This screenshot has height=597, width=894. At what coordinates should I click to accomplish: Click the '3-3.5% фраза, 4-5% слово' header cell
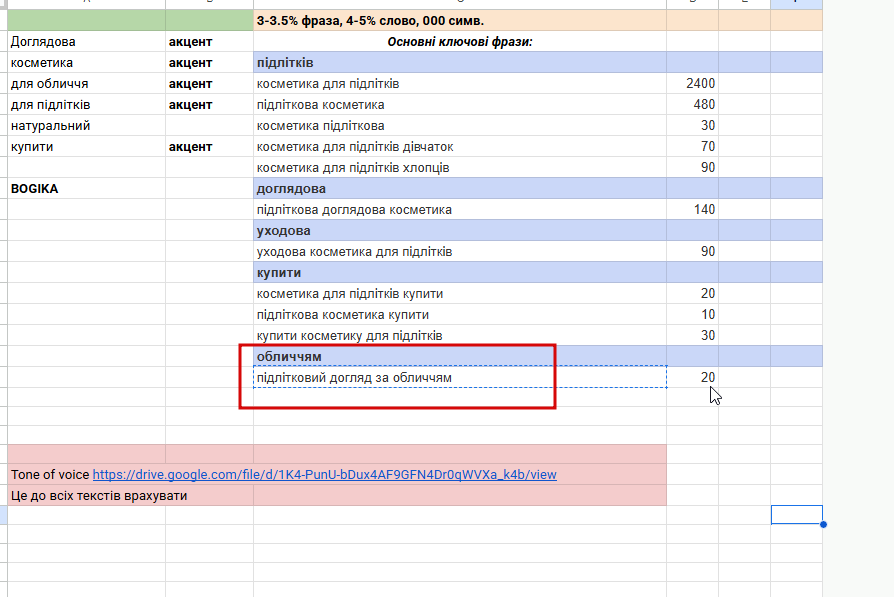(460, 21)
